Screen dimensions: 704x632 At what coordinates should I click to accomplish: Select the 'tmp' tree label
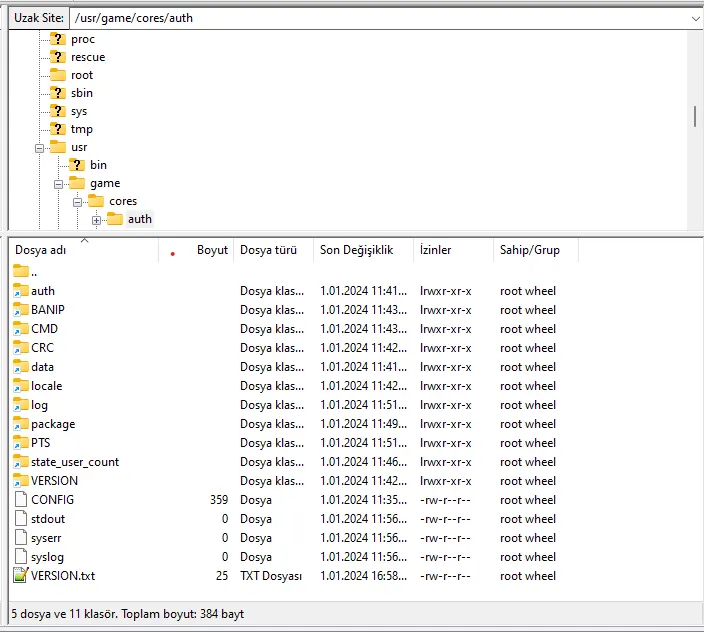point(82,129)
